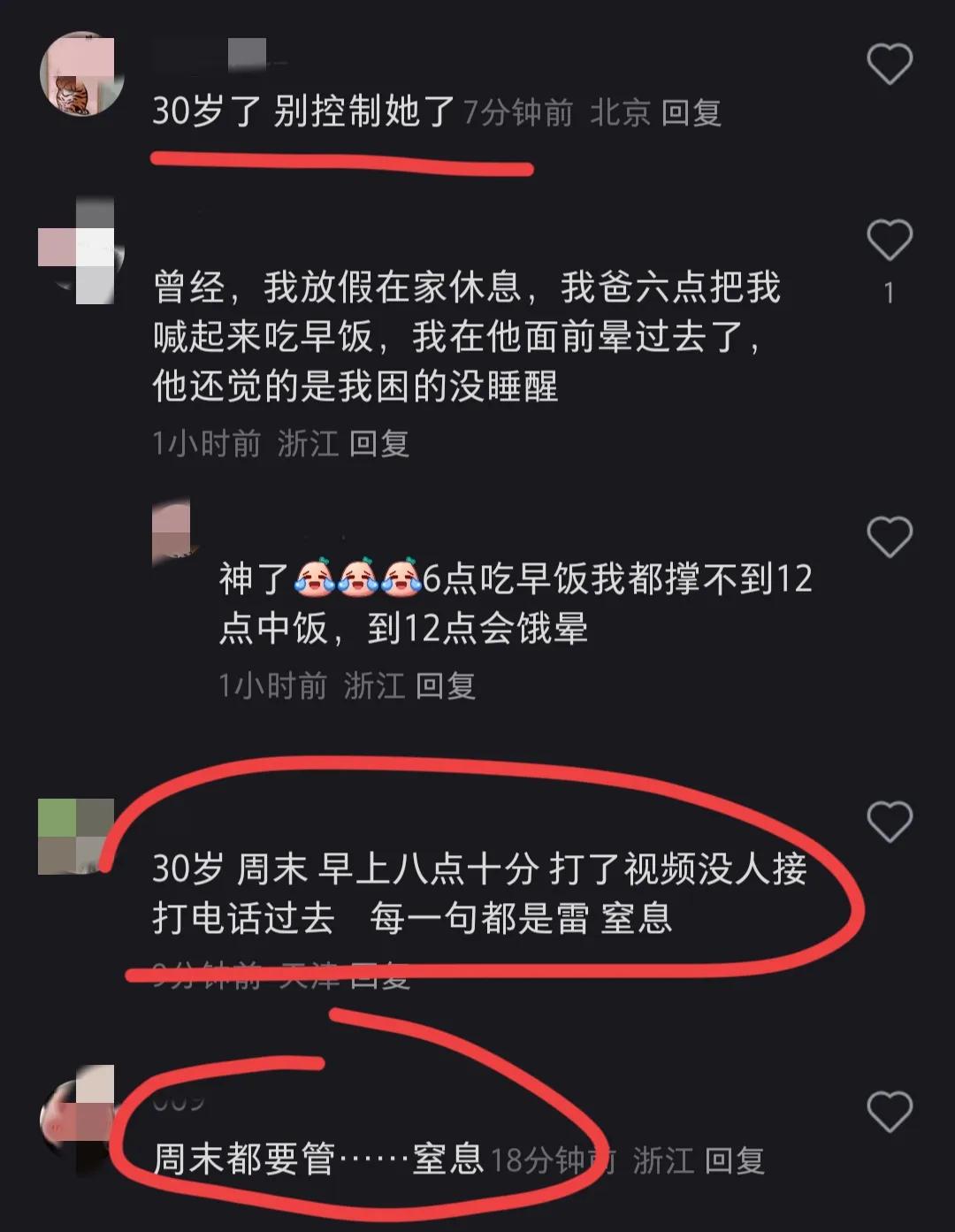
Task: Reply to the '周末都要管' 浙江 comment
Action: 735,1159
